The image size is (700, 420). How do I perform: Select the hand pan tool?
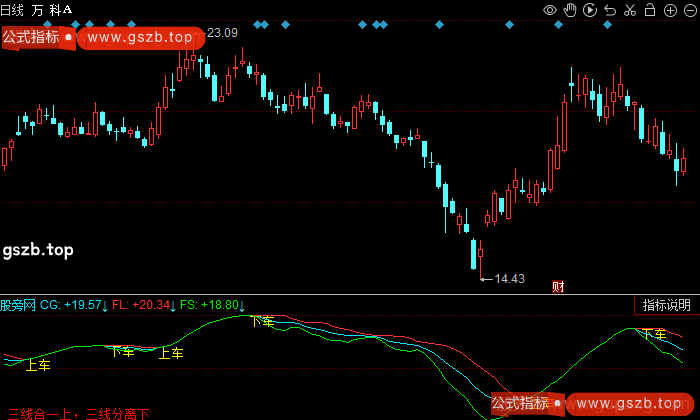pos(570,10)
